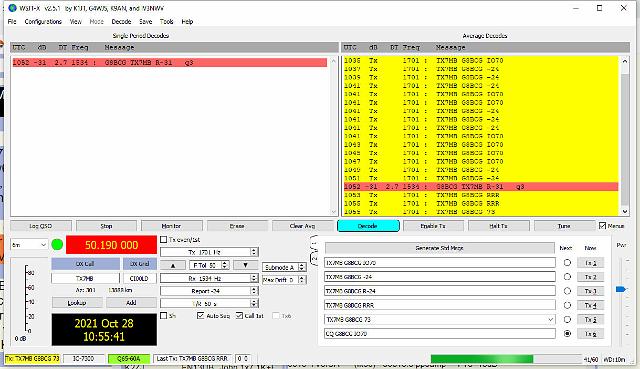Click the Max Drift spinner arrows

point(302,280)
